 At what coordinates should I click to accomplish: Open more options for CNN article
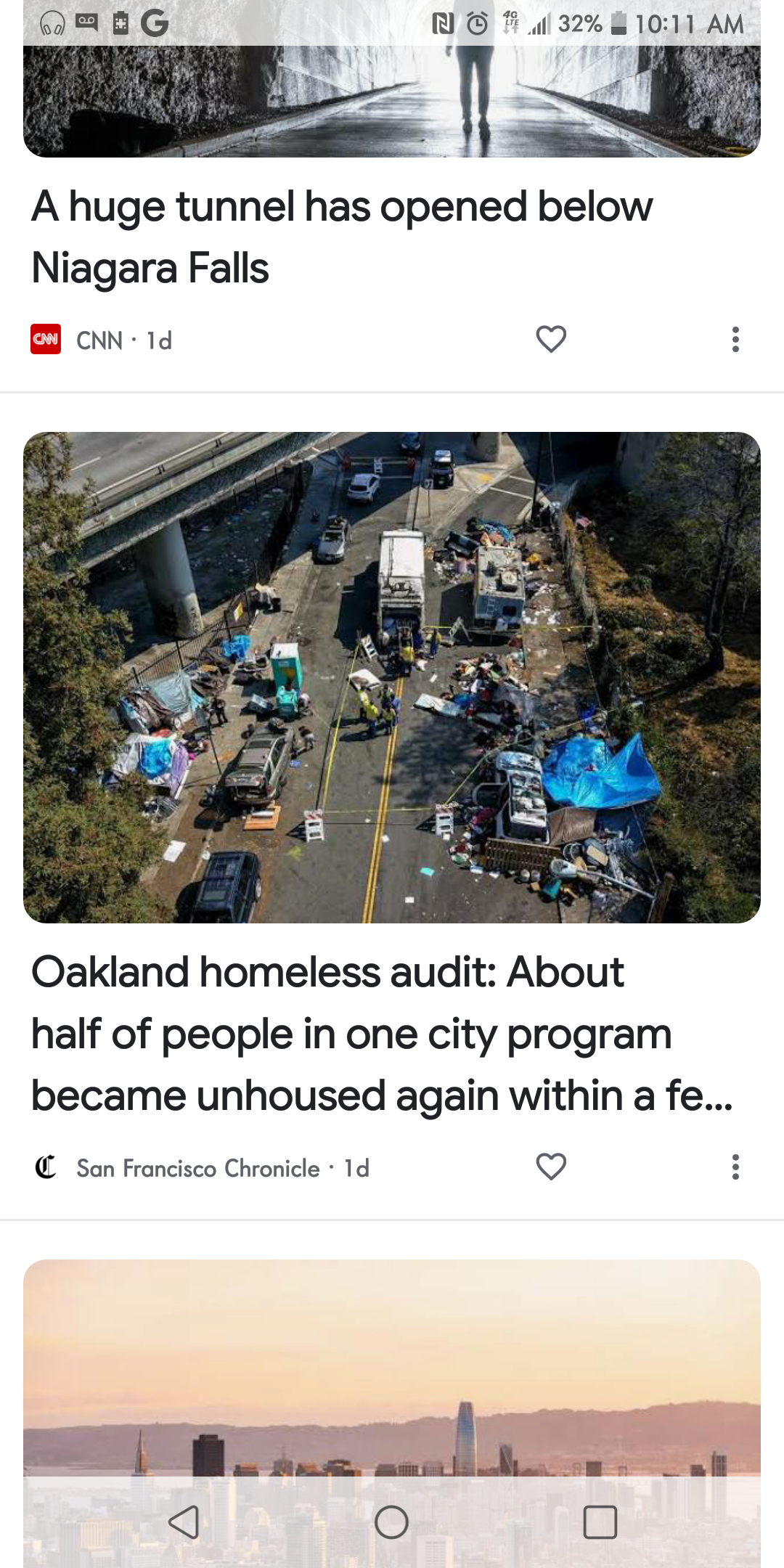[735, 339]
